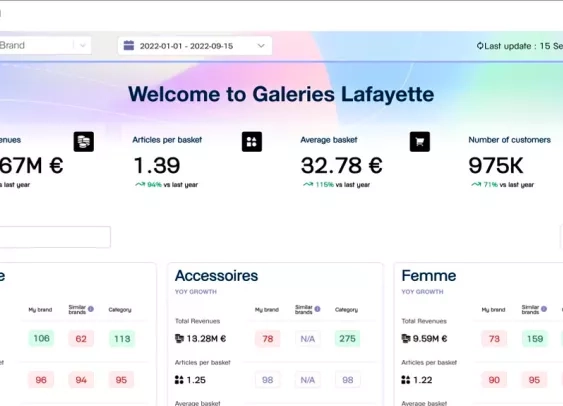Open the date range 2022-01-01 - 2022-09-15 picker
Screen dimensions: 563x406
click(x=195, y=46)
